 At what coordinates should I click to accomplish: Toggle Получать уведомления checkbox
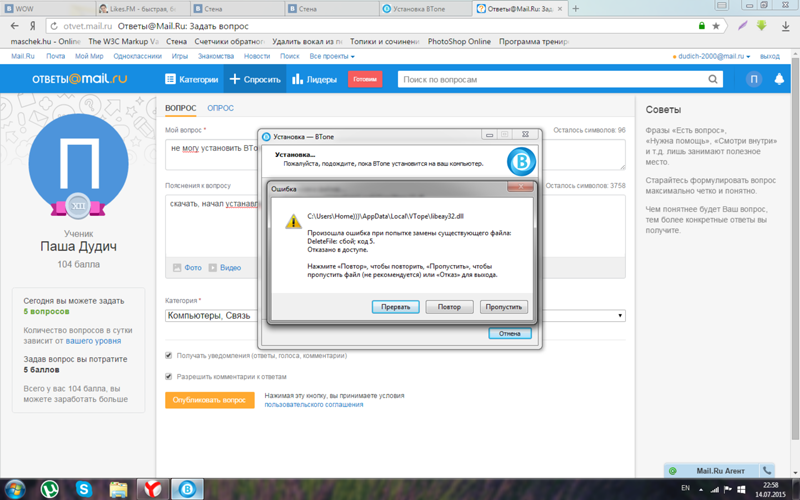click(168, 355)
